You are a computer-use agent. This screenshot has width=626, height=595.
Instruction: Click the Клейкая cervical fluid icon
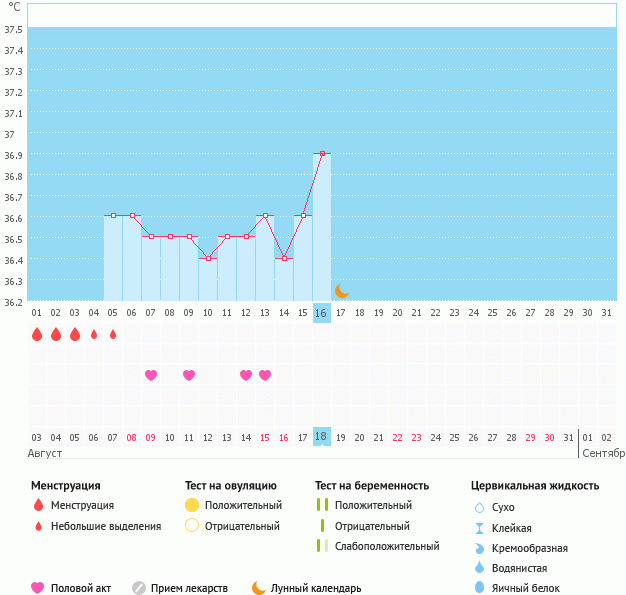480,528
